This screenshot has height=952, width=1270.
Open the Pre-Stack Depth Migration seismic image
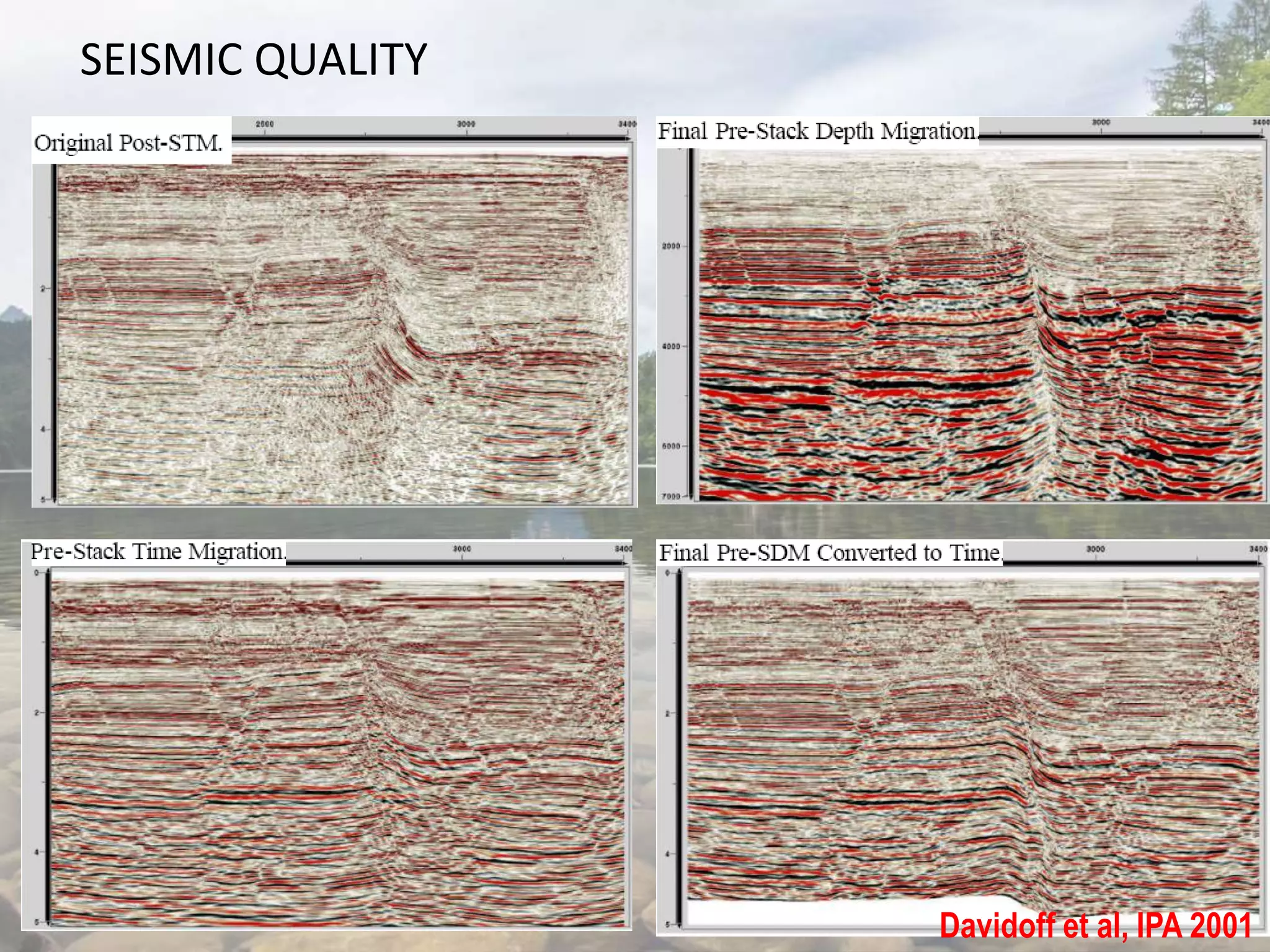963,310
